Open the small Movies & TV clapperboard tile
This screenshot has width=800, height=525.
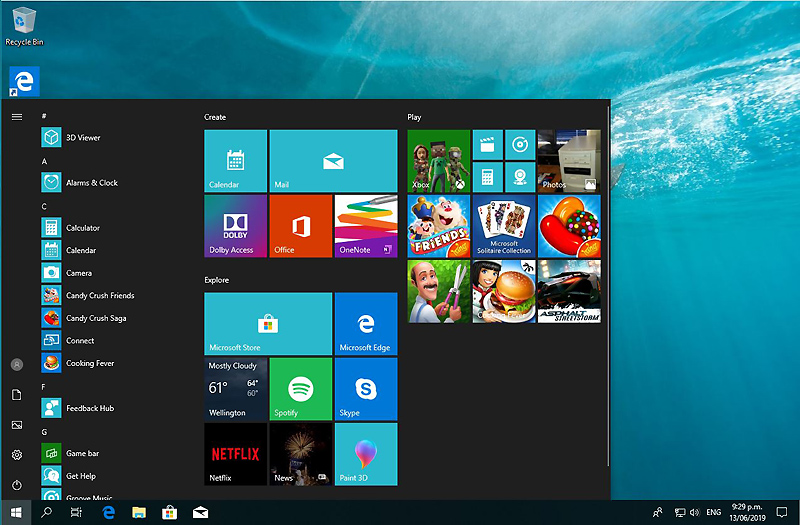coord(487,145)
